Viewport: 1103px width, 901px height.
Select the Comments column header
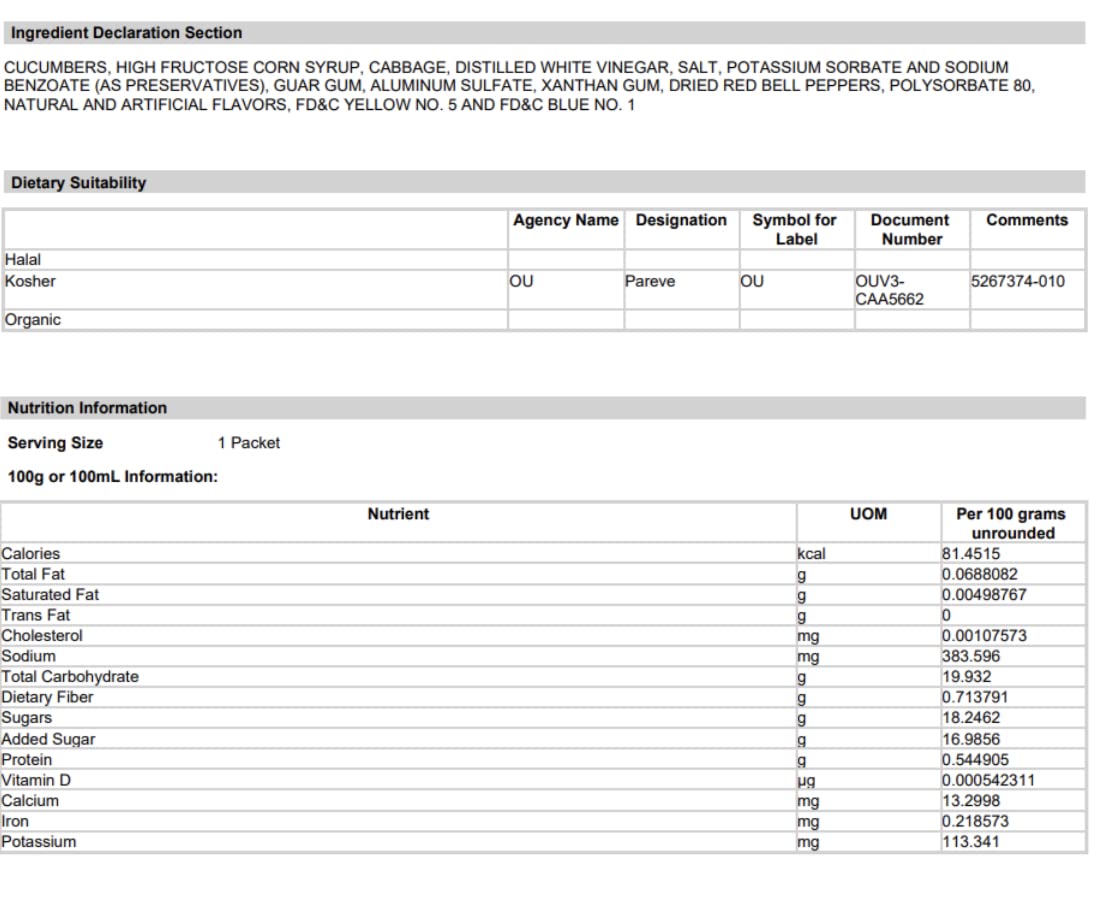1027,221
